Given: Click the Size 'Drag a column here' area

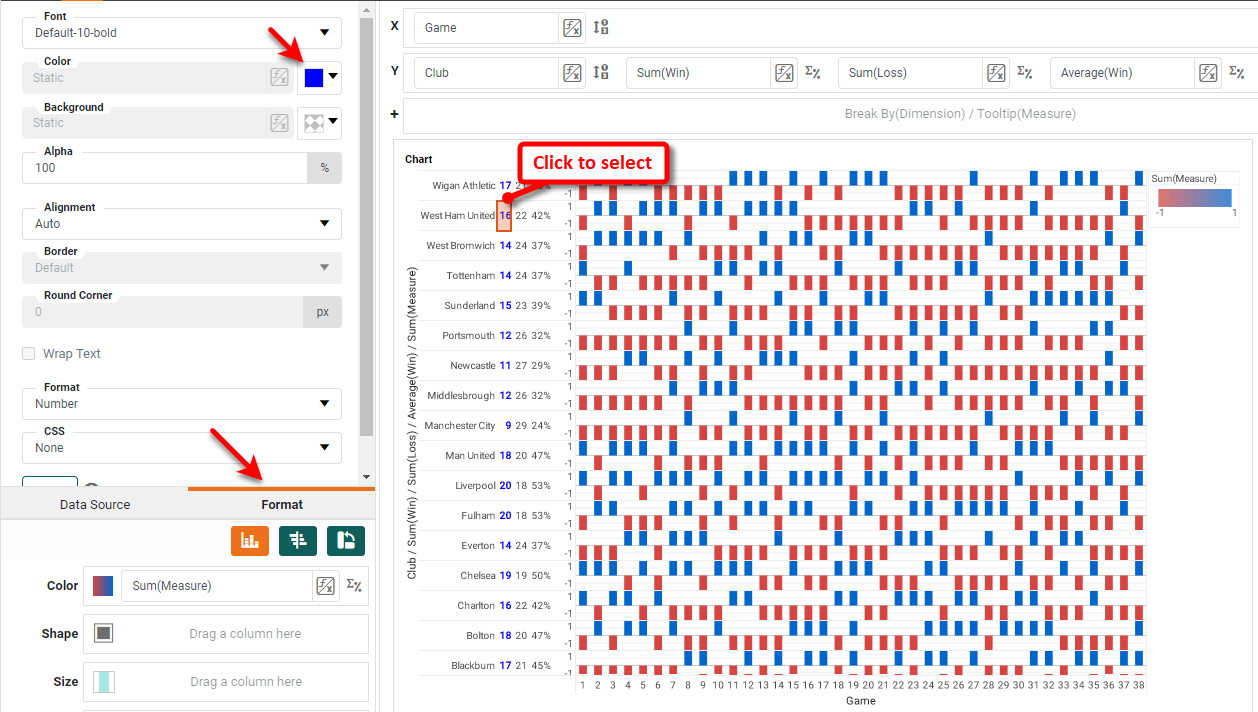Looking at the screenshot, I should 244,682.
